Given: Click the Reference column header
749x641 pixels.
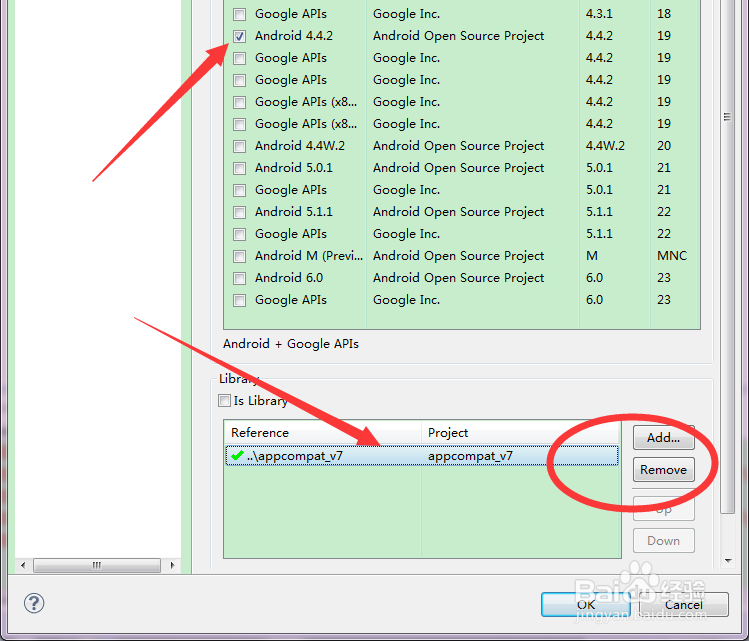Looking at the screenshot, I should (322, 432).
